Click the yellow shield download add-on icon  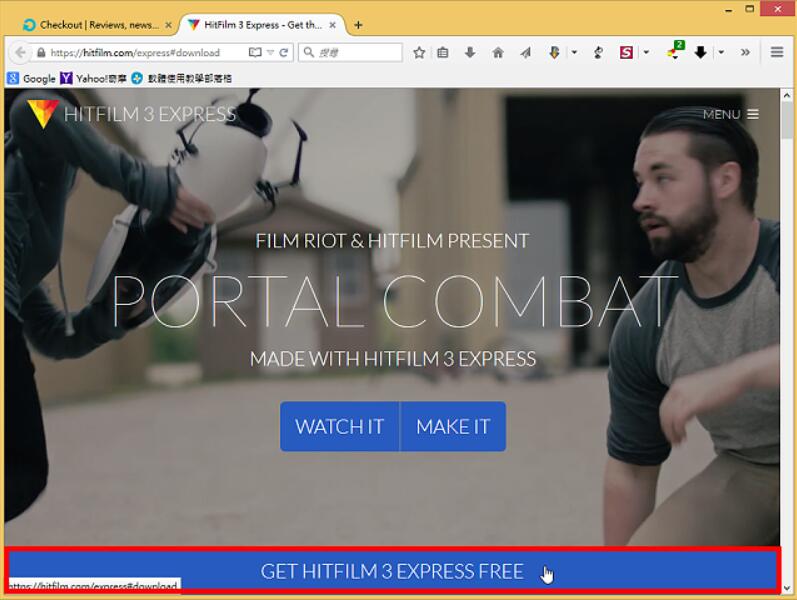(555, 52)
